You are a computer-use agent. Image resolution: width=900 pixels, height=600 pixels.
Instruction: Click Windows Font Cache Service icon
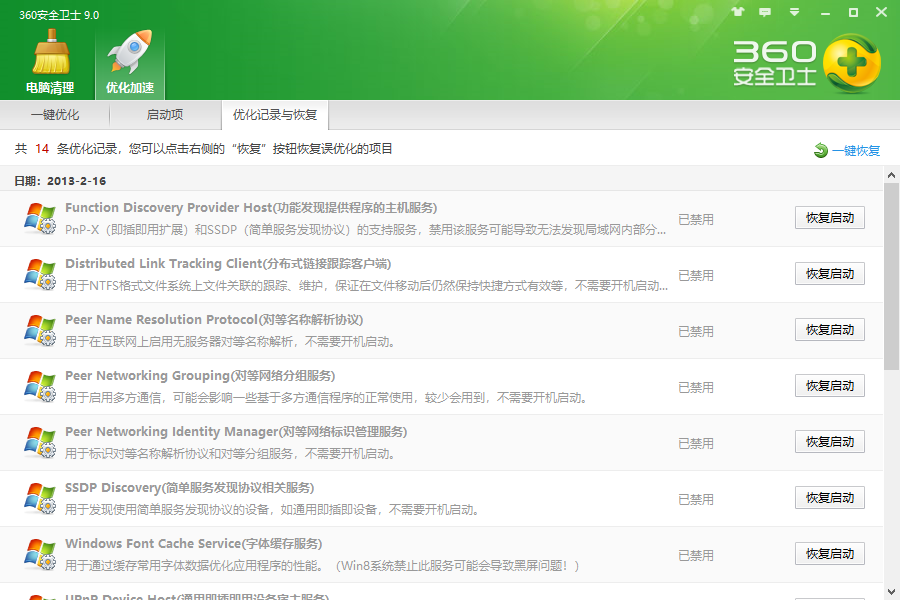click(40, 554)
